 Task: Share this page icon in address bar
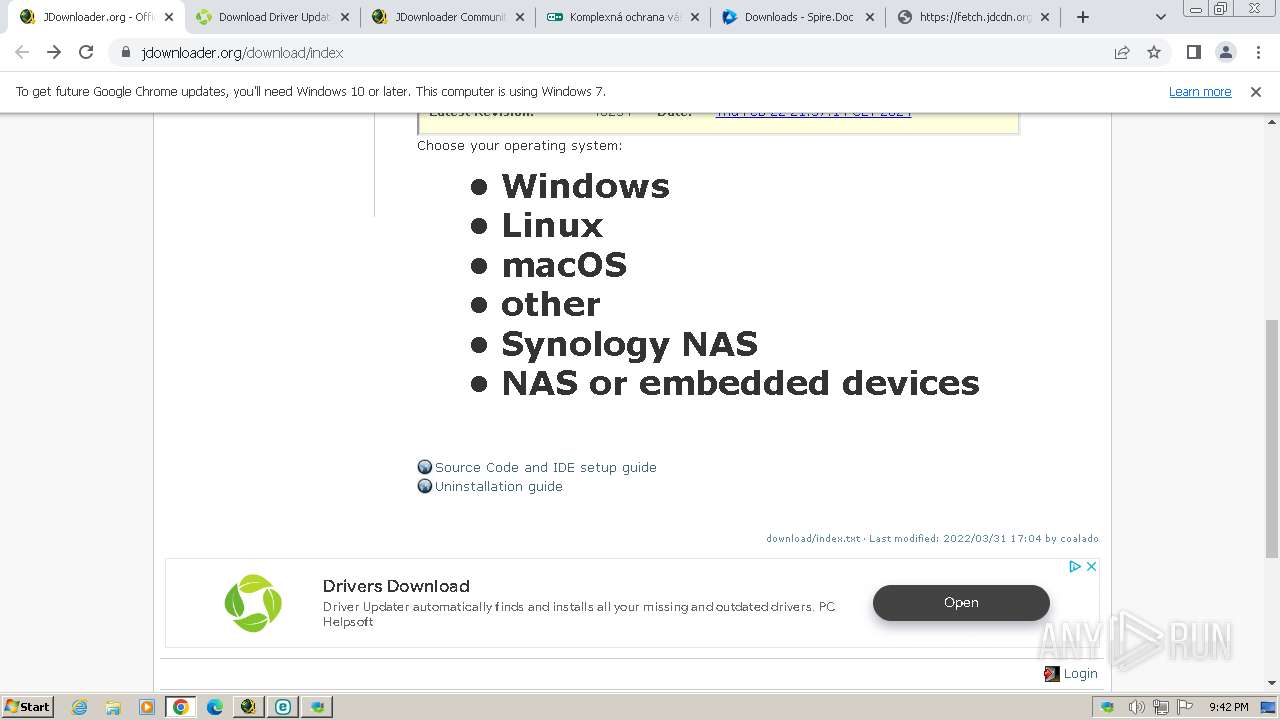pyautogui.click(x=1122, y=52)
